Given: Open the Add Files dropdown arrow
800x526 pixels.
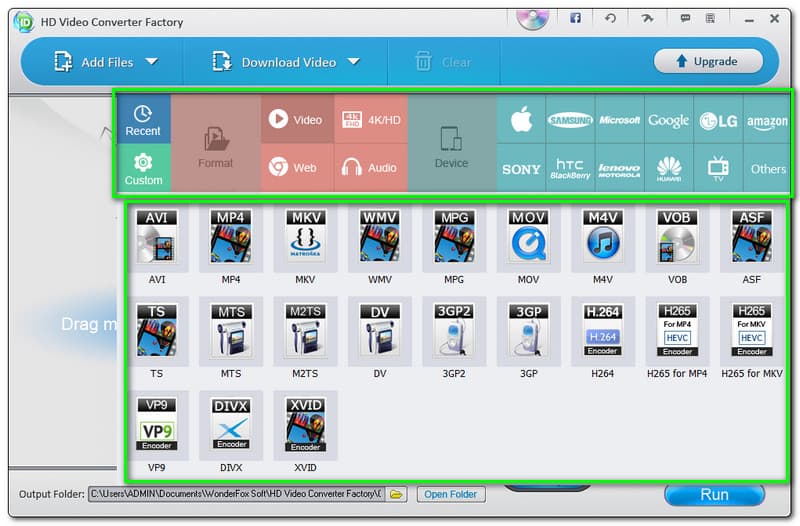Looking at the screenshot, I should coord(152,62).
